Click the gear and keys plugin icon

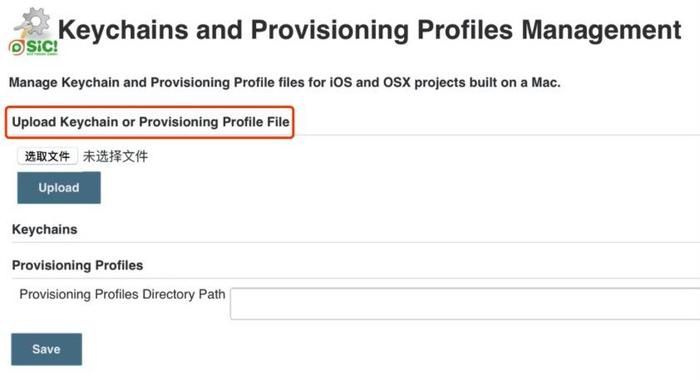[x=32, y=22]
